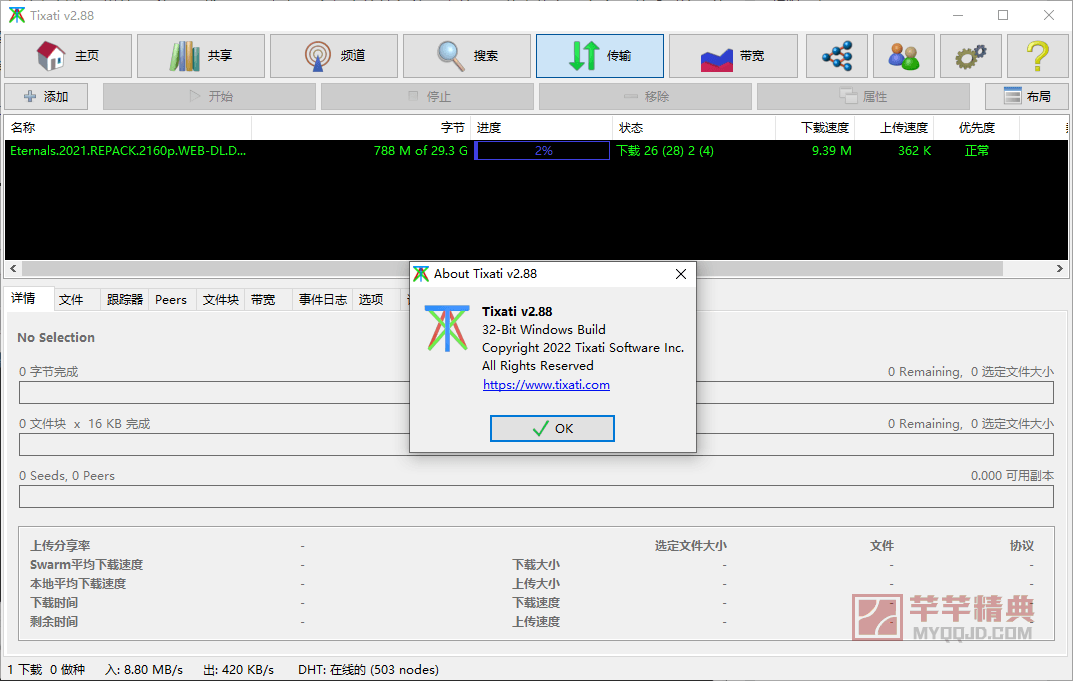Sort by the 进度 column header
This screenshot has width=1073, height=681.
[541, 128]
